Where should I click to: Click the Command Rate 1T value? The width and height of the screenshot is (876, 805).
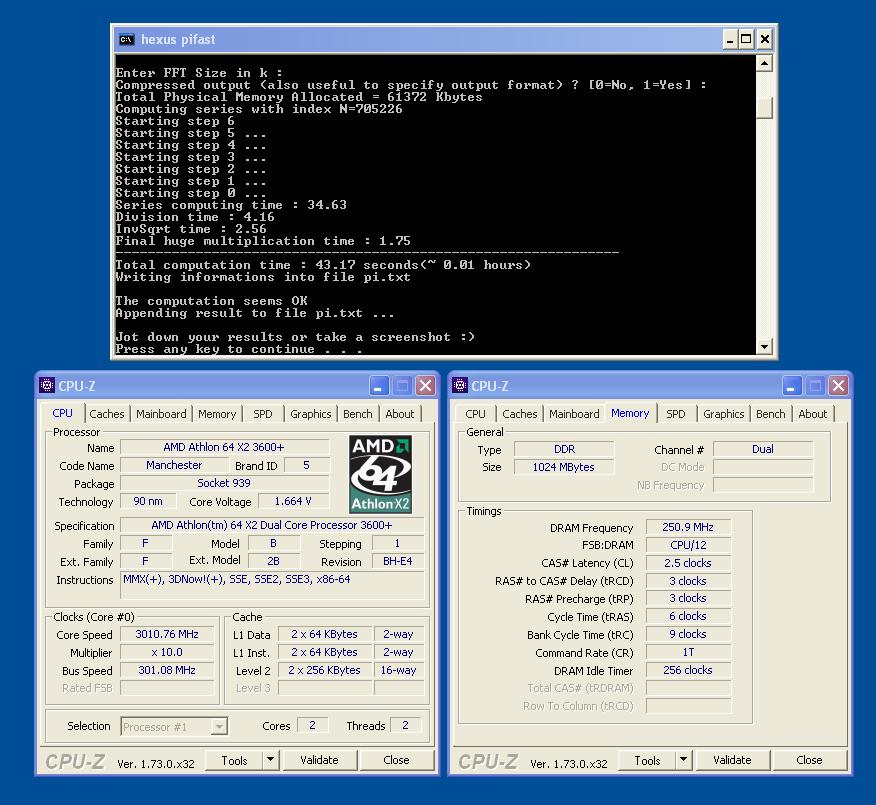click(688, 652)
